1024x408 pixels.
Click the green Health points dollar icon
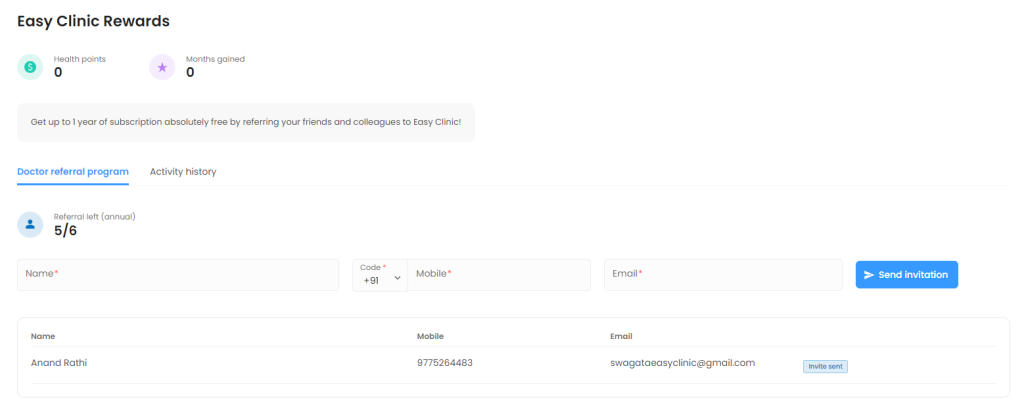30,67
